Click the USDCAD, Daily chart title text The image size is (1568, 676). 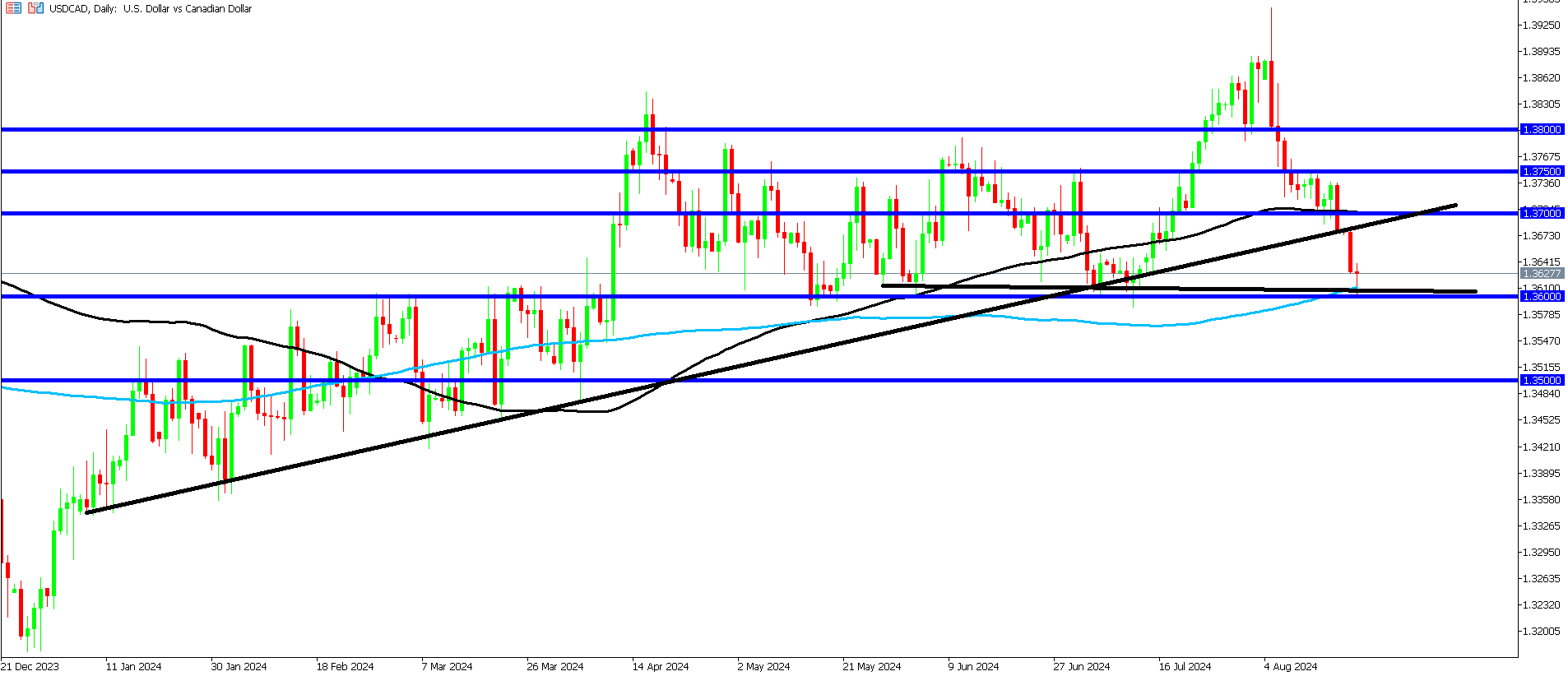click(x=82, y=8)
